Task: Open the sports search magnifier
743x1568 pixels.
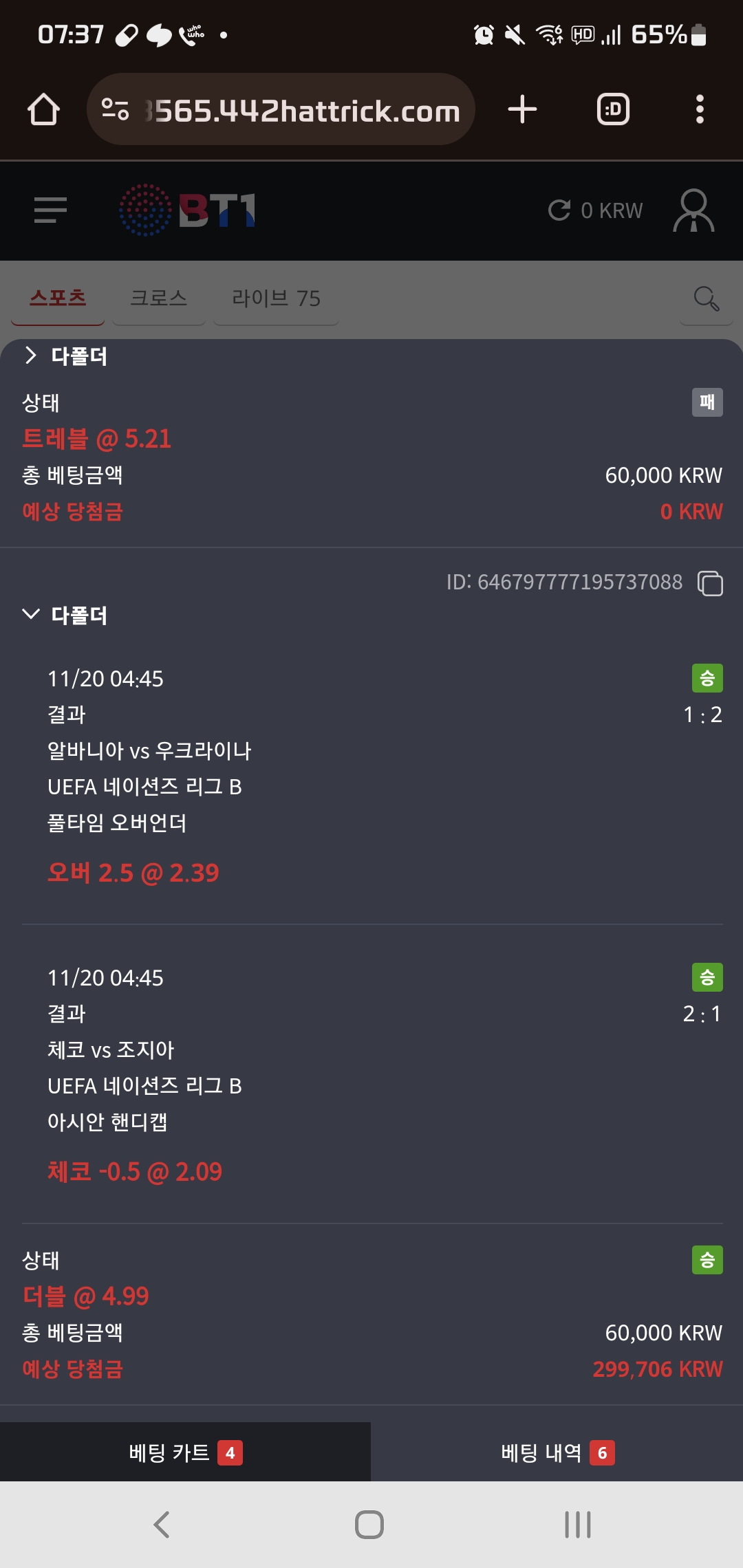Action: pyautogui.click(x=706, y=298)
